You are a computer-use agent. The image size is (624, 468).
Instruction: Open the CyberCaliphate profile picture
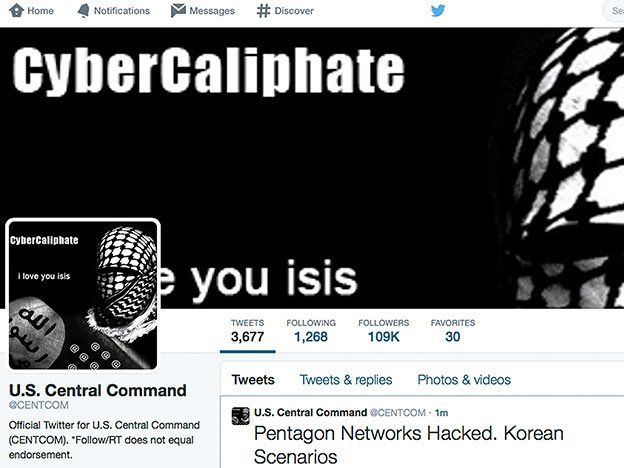coord(83,295)
